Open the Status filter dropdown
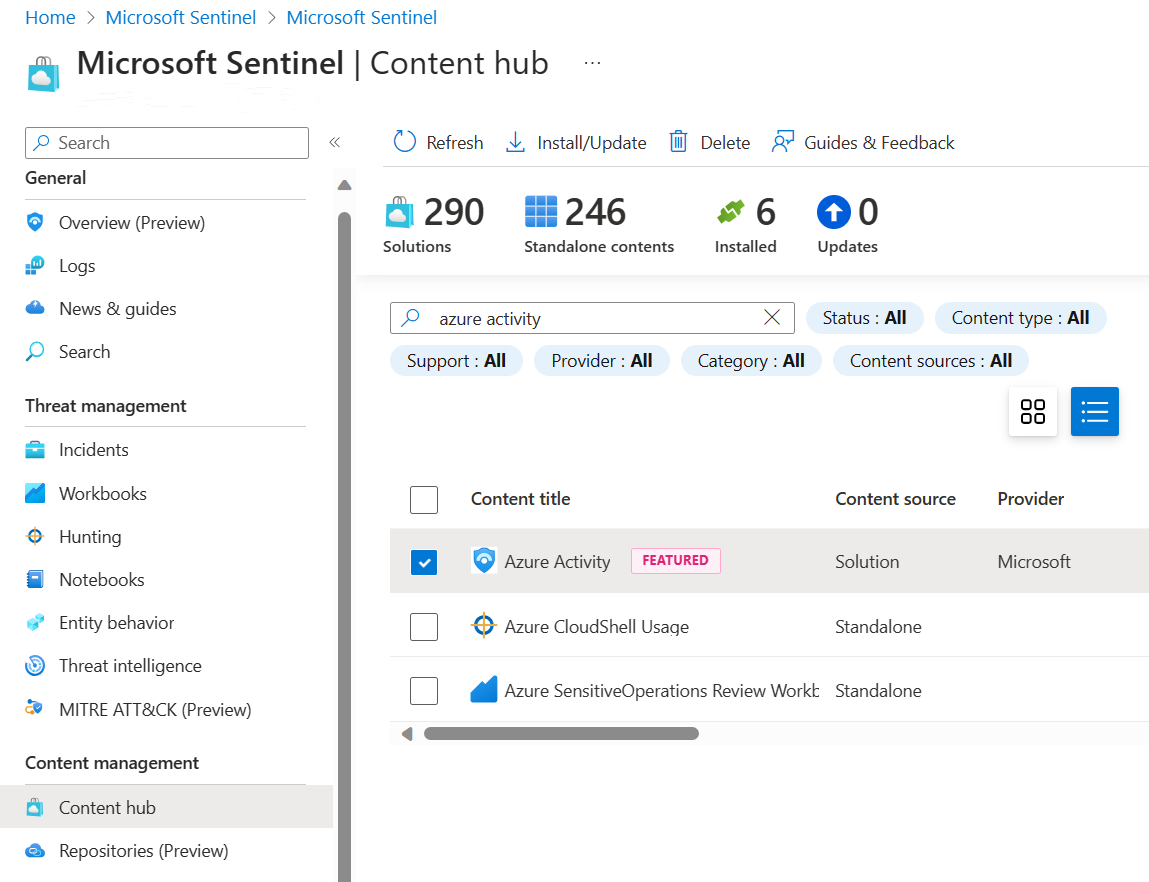This screenshot has height=882, width=1149. pyautogui.click(x=864, y=318)
